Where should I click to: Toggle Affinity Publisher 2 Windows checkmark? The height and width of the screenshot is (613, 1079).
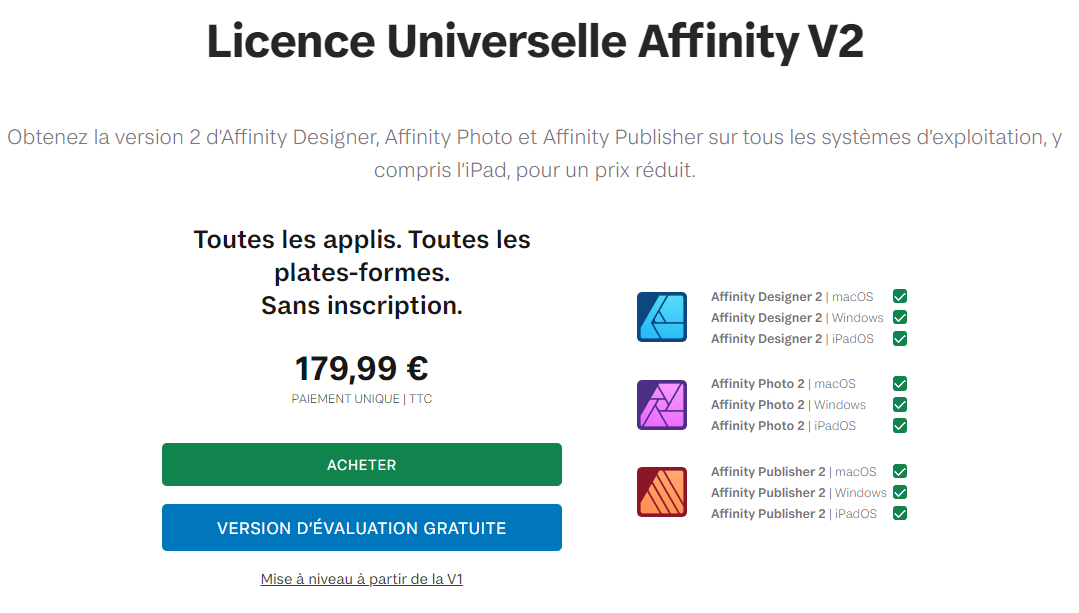899,492
